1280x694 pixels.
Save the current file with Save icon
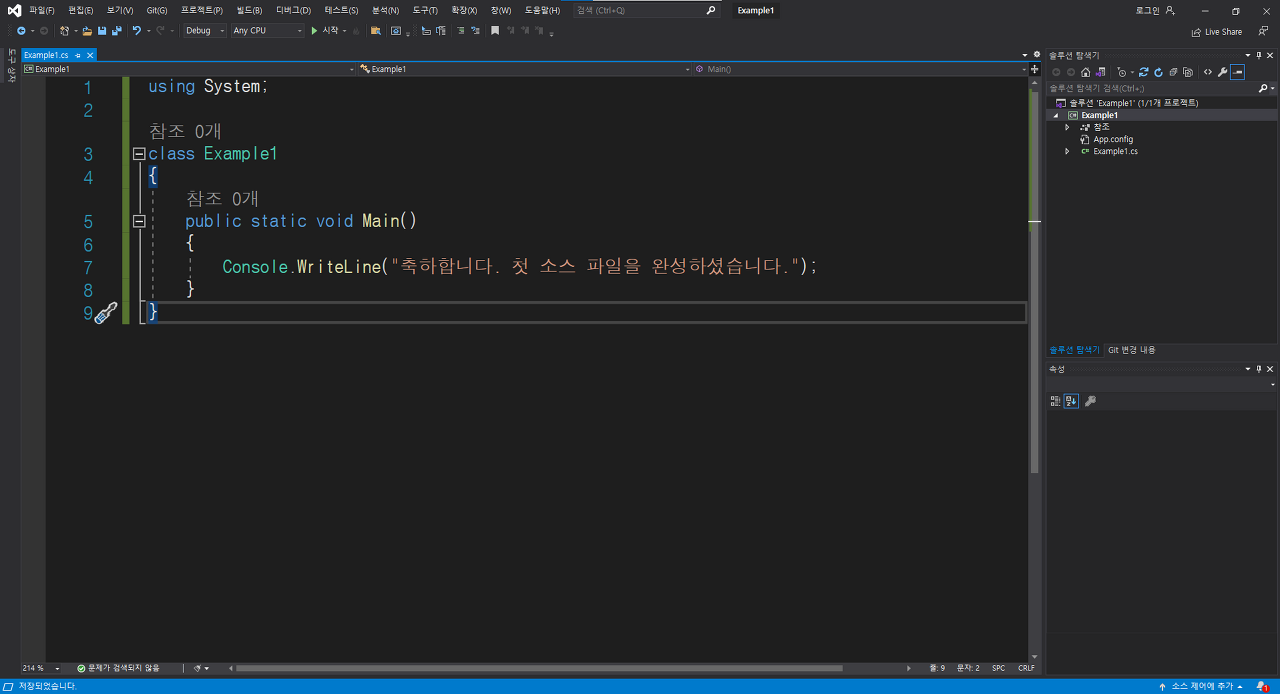(102, 31)
